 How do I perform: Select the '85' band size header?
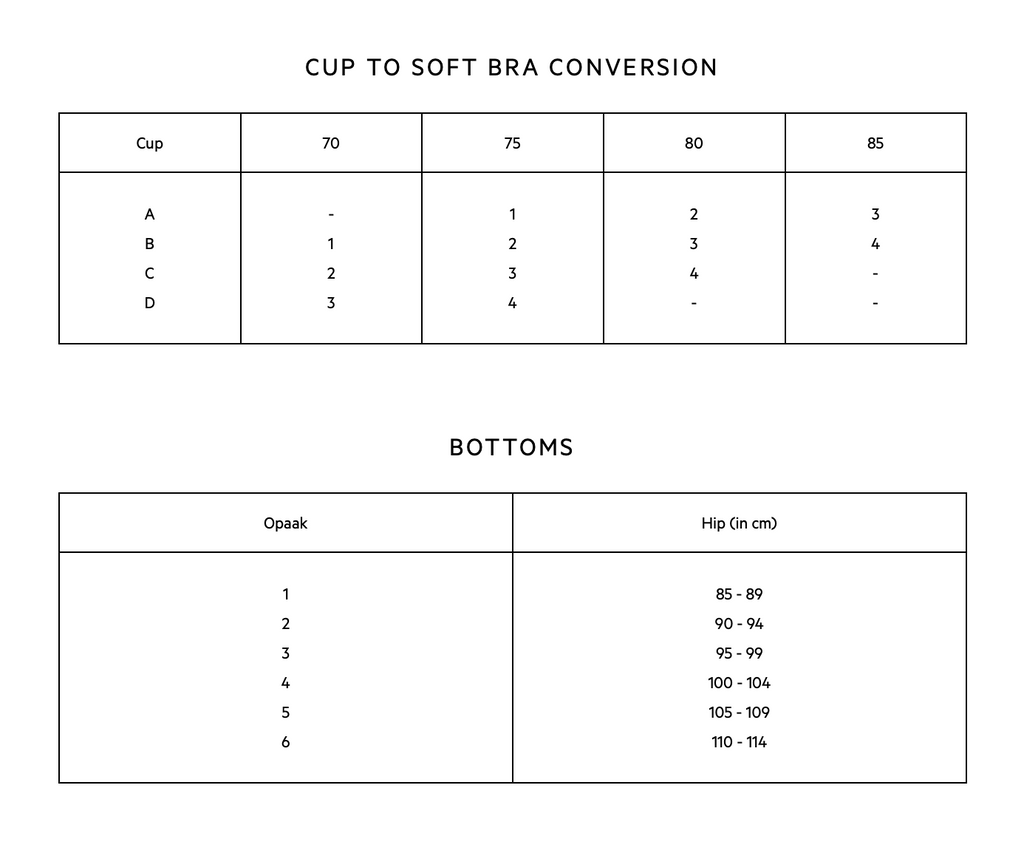875,143
